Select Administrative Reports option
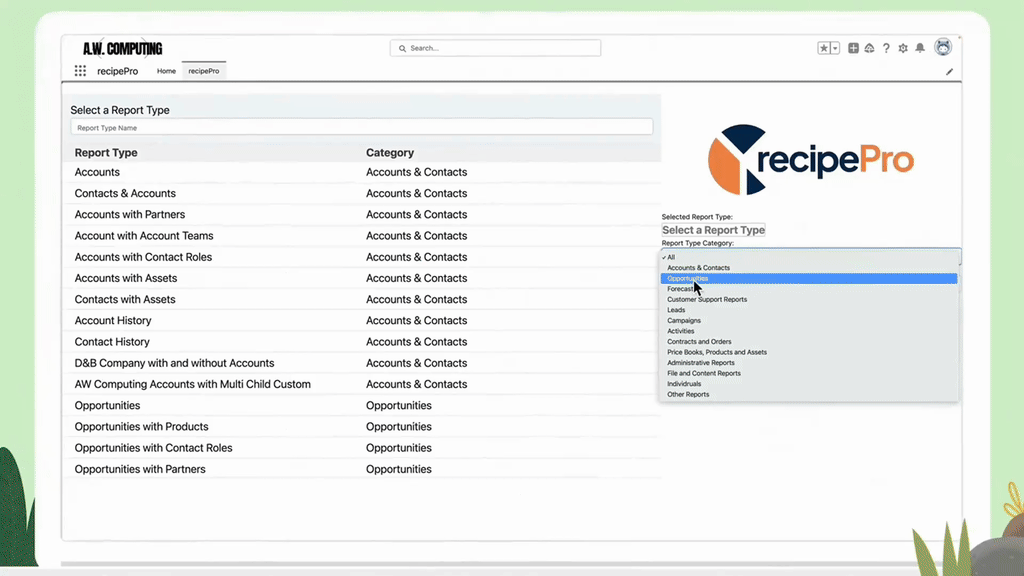1024x576 pixels. click(809, 362)
